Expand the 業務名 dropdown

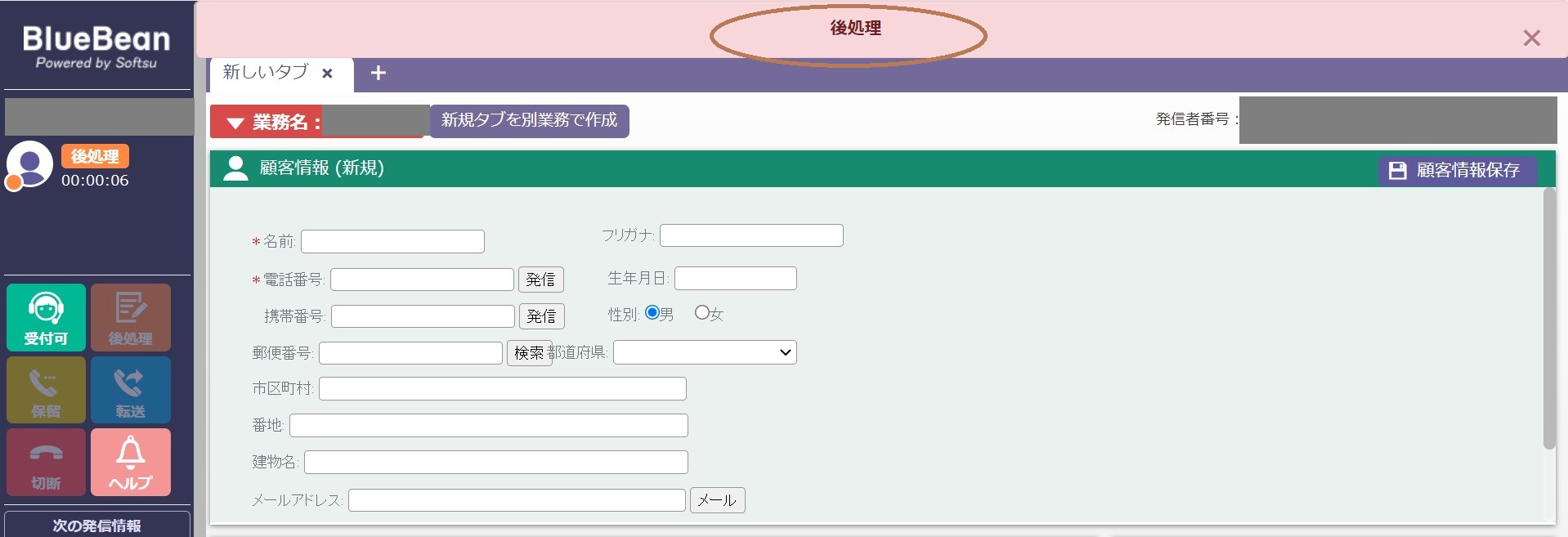(x=235, y=123)
